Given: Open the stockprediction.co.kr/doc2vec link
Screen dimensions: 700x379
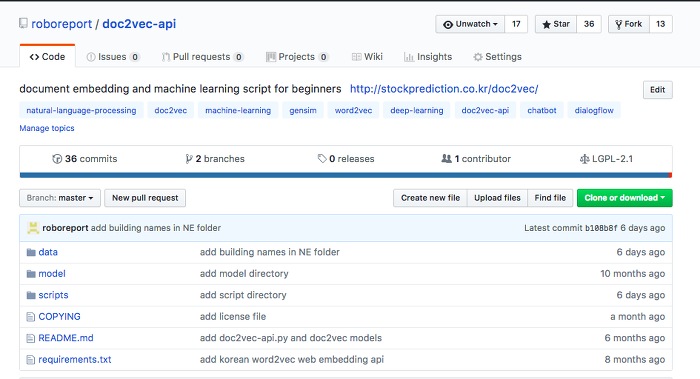Looking at the screenshot, I should (444, 89).
